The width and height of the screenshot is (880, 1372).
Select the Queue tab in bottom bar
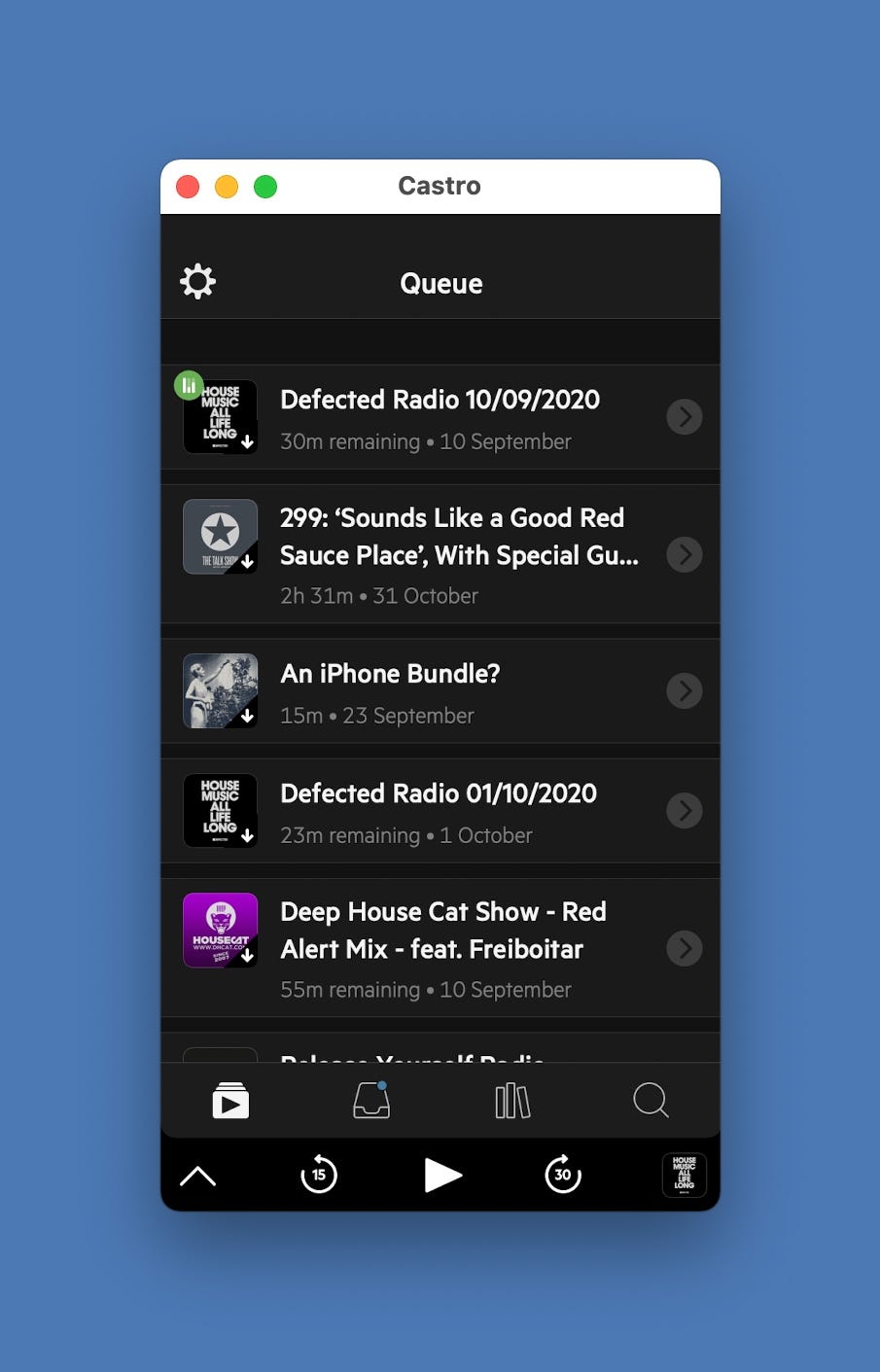coord(230,1100)
